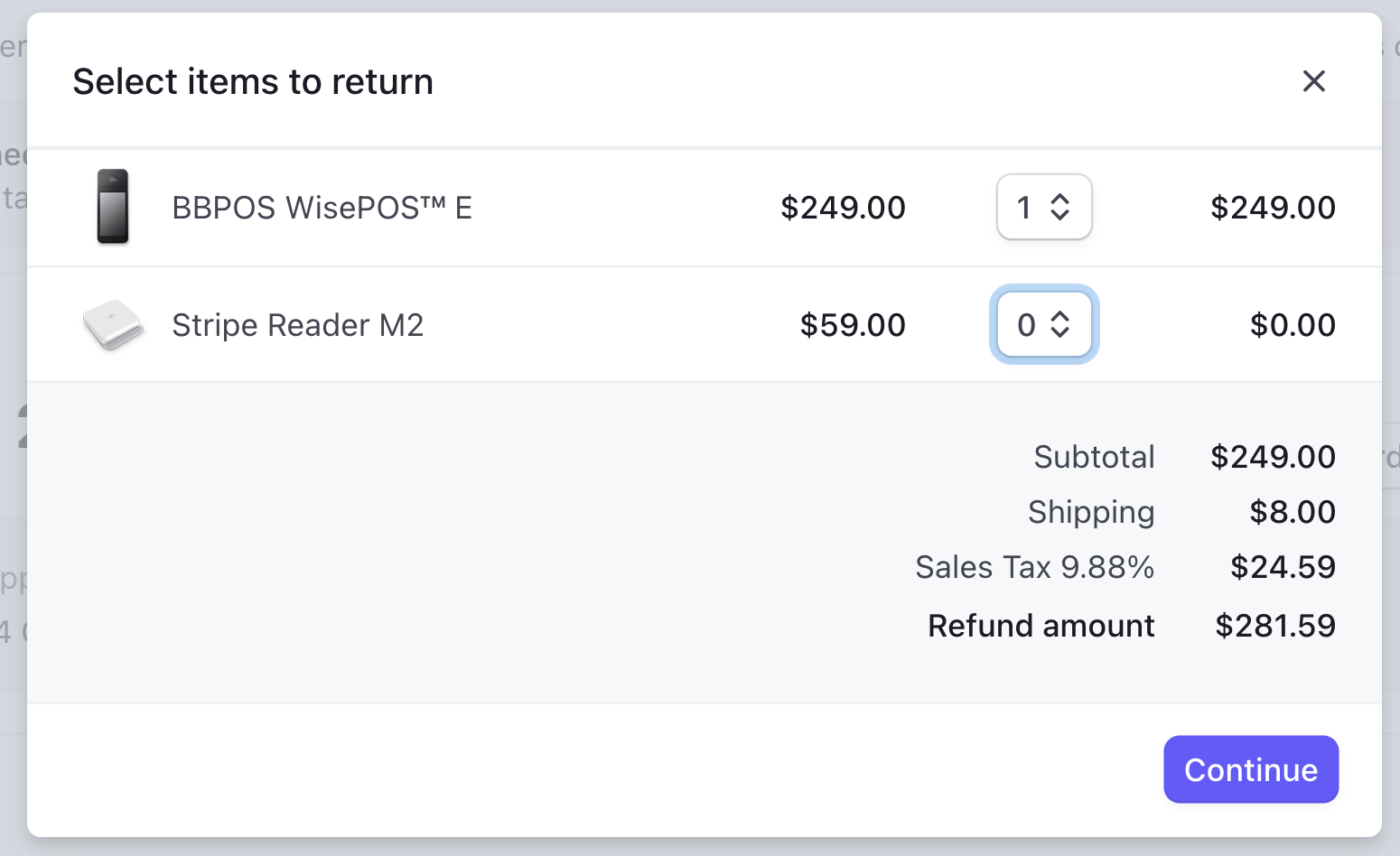Image resolution: width=1400 pixels, height=856 pixels.
Task: Click the $59.00 unit price
Action: tap(853, 325)
